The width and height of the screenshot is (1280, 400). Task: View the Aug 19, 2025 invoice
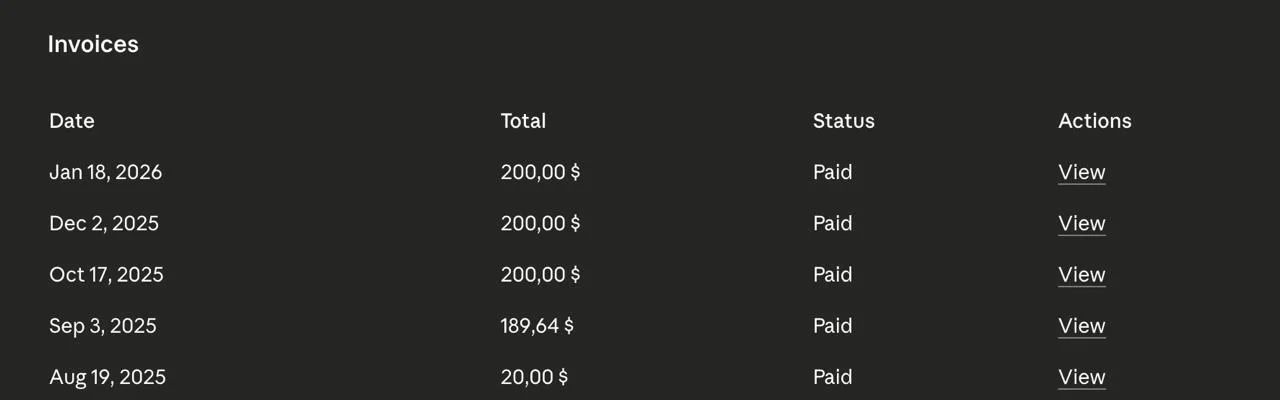click(1081, 377)
